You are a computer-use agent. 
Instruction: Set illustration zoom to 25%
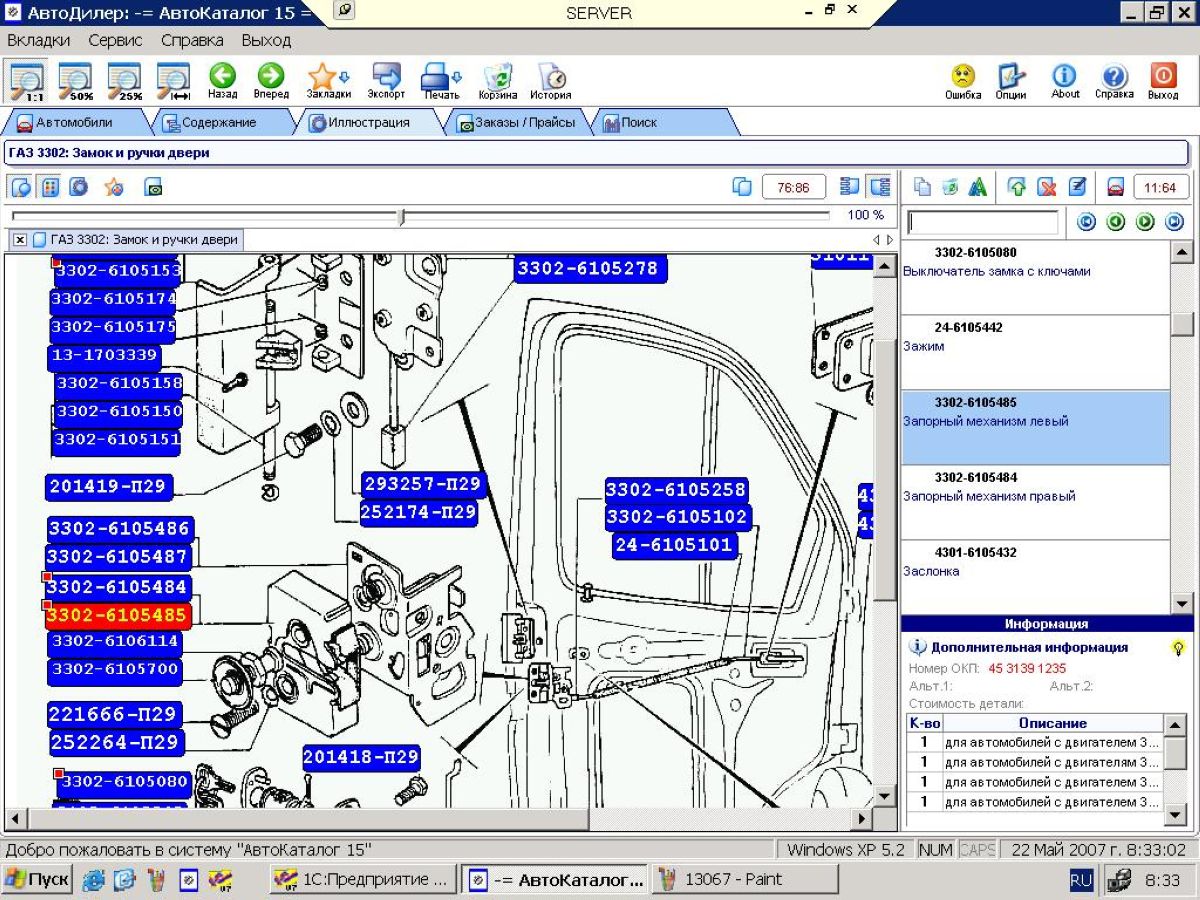tap(124, 81)
